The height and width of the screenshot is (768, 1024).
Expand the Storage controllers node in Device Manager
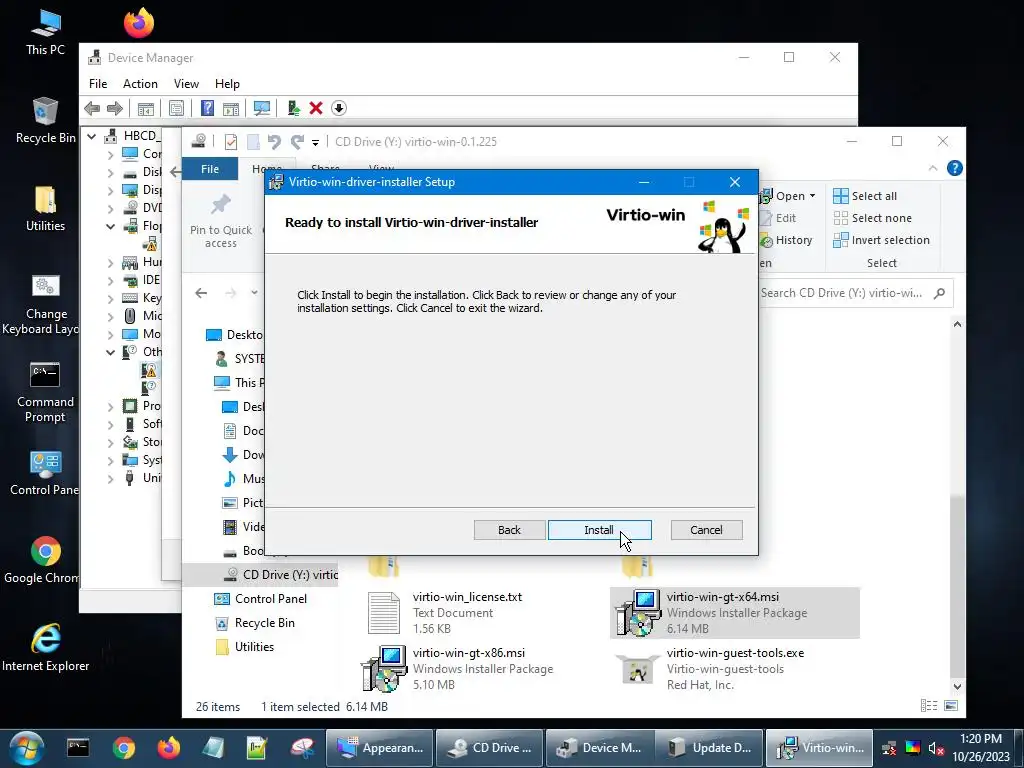(x=110, y=442)
